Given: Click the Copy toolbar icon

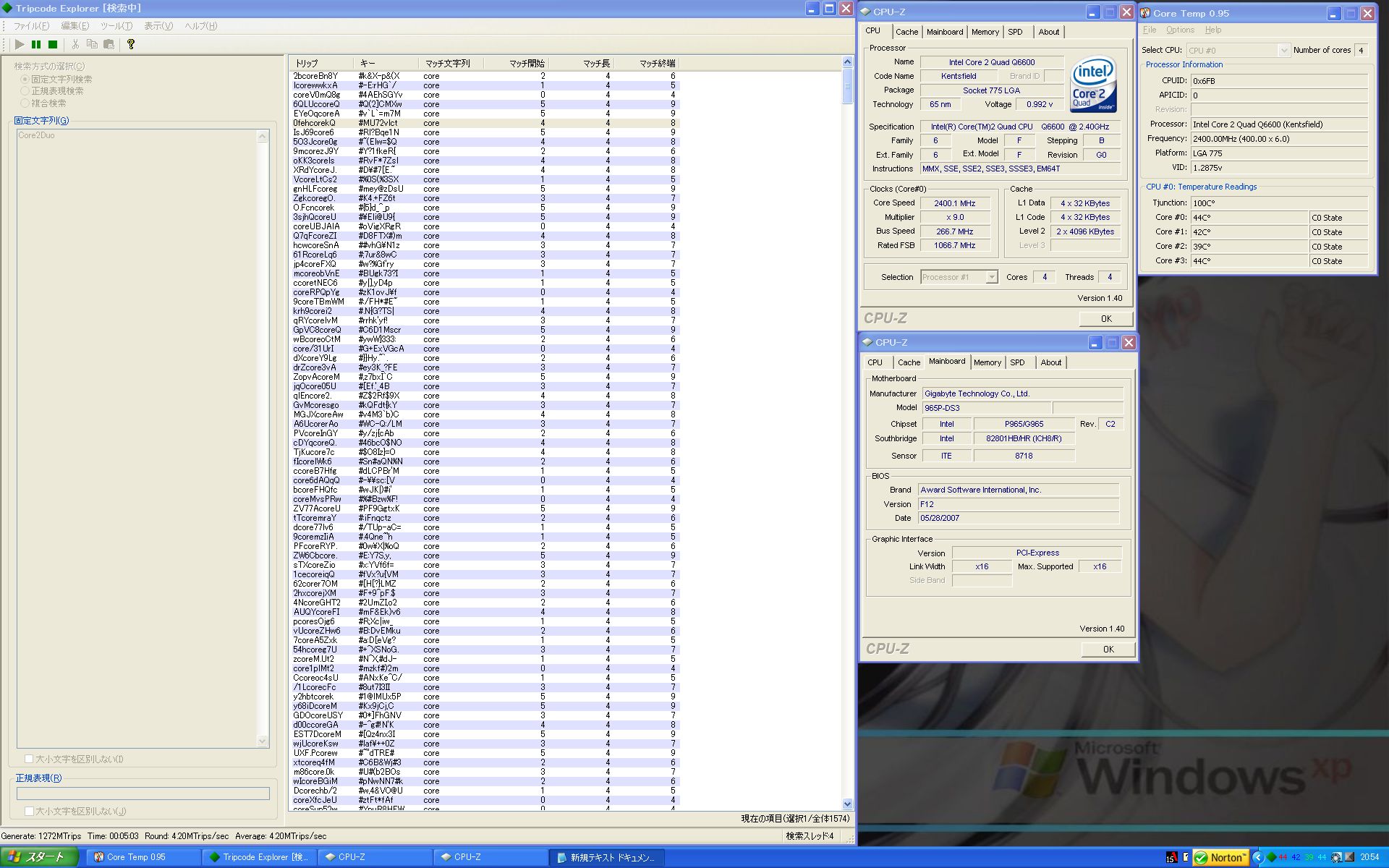Looking at the screenshot, I should click(x=92, y=44).
